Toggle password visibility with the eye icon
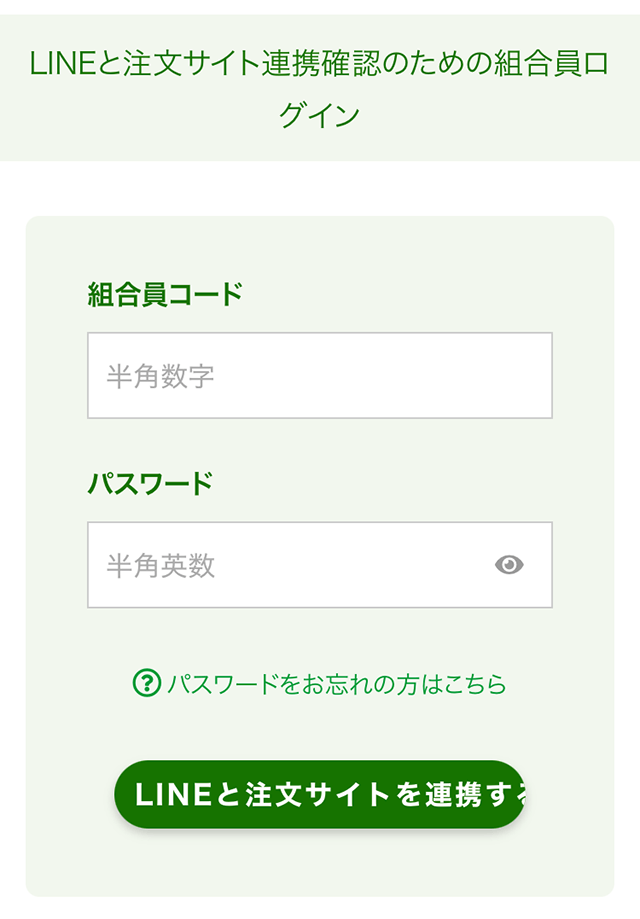 click(x=509, y=565)
